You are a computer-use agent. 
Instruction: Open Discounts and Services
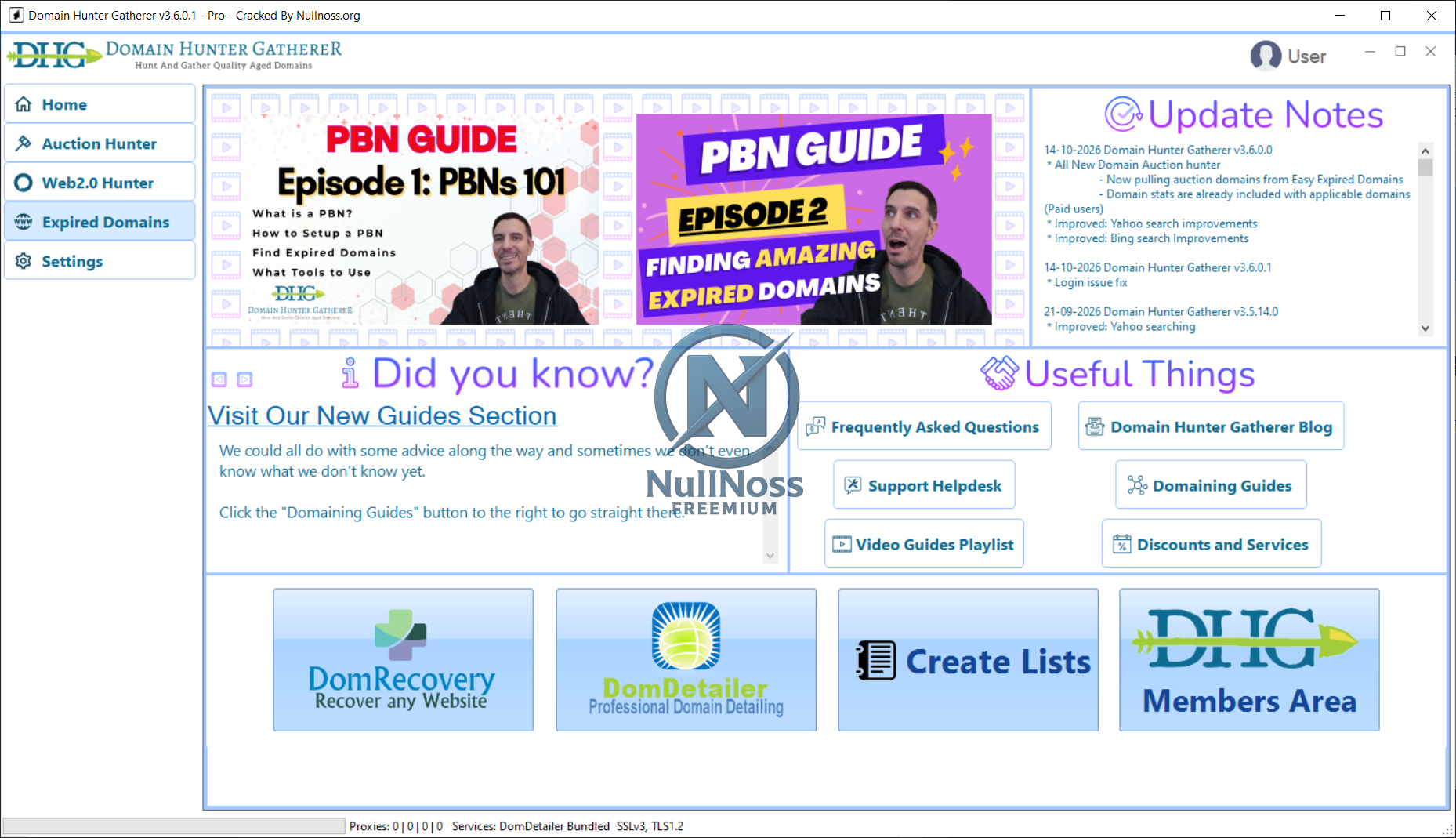coord(1212,544)
